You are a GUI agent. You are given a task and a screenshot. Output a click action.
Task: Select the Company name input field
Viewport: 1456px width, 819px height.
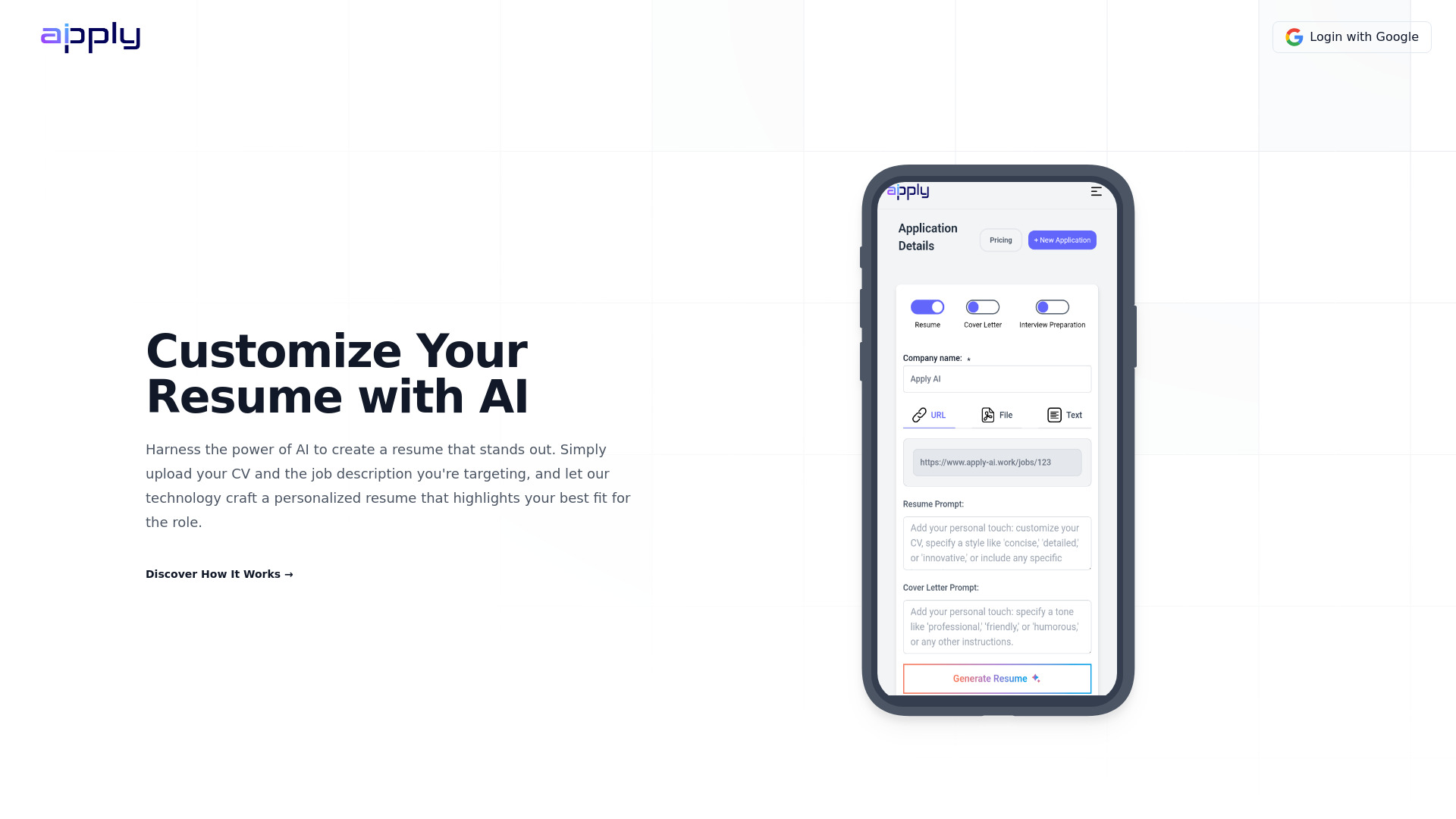point(996,378)
